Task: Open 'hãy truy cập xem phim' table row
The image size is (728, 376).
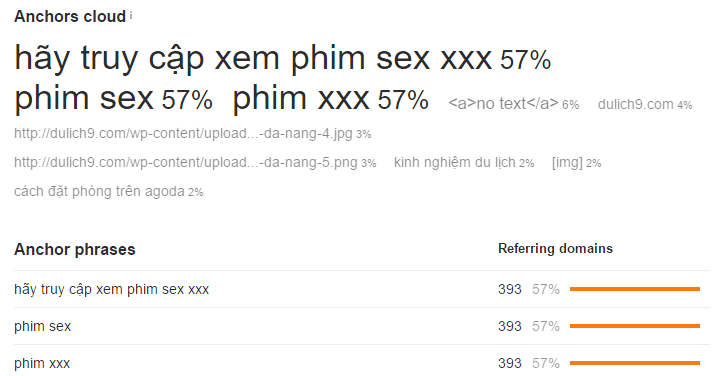Action: (111, 289)
